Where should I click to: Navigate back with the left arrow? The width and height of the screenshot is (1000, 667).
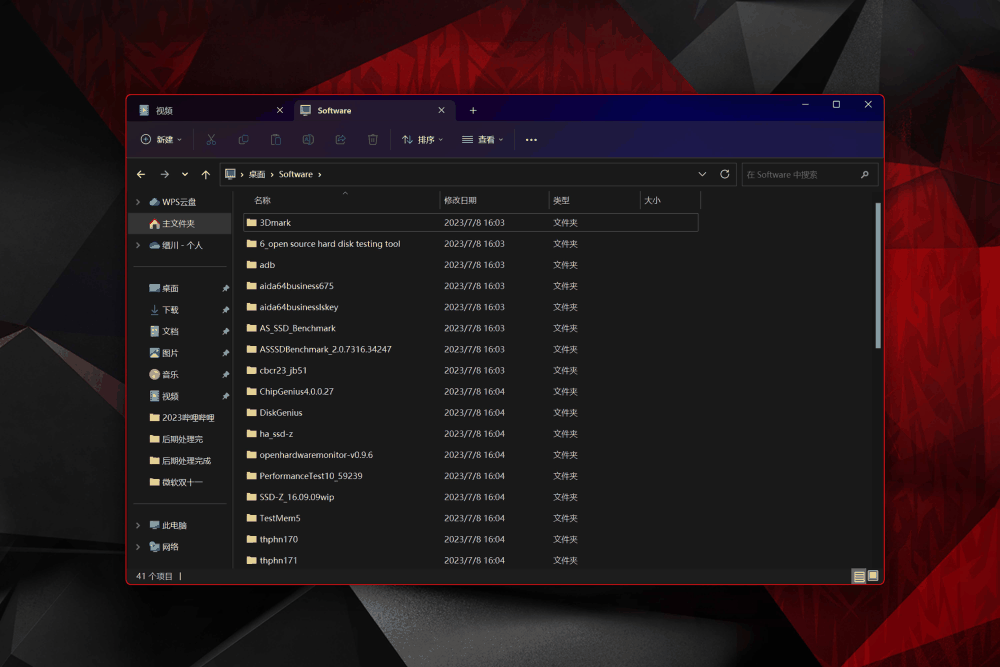coord(141,174)
